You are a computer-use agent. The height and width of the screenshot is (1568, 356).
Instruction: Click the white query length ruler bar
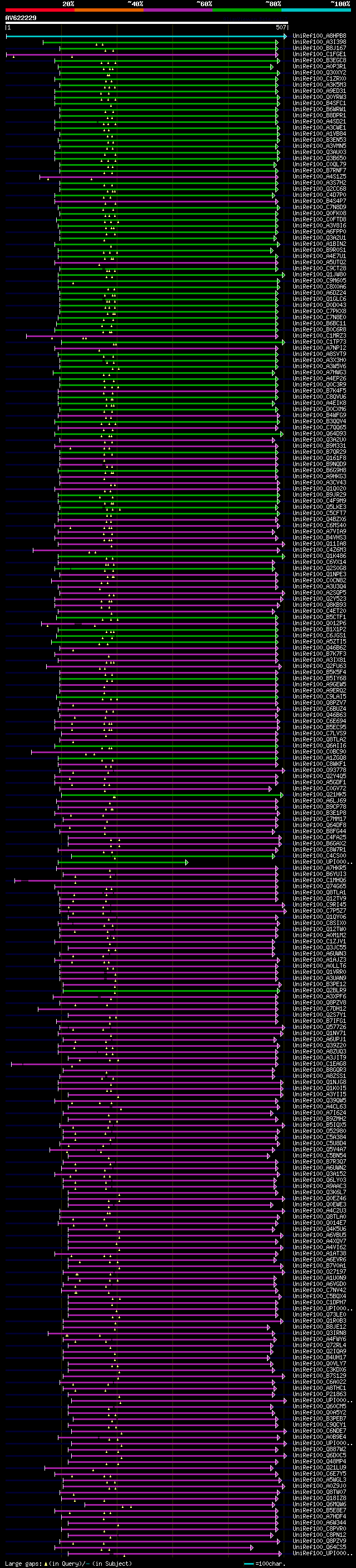[x=146, y=23]
